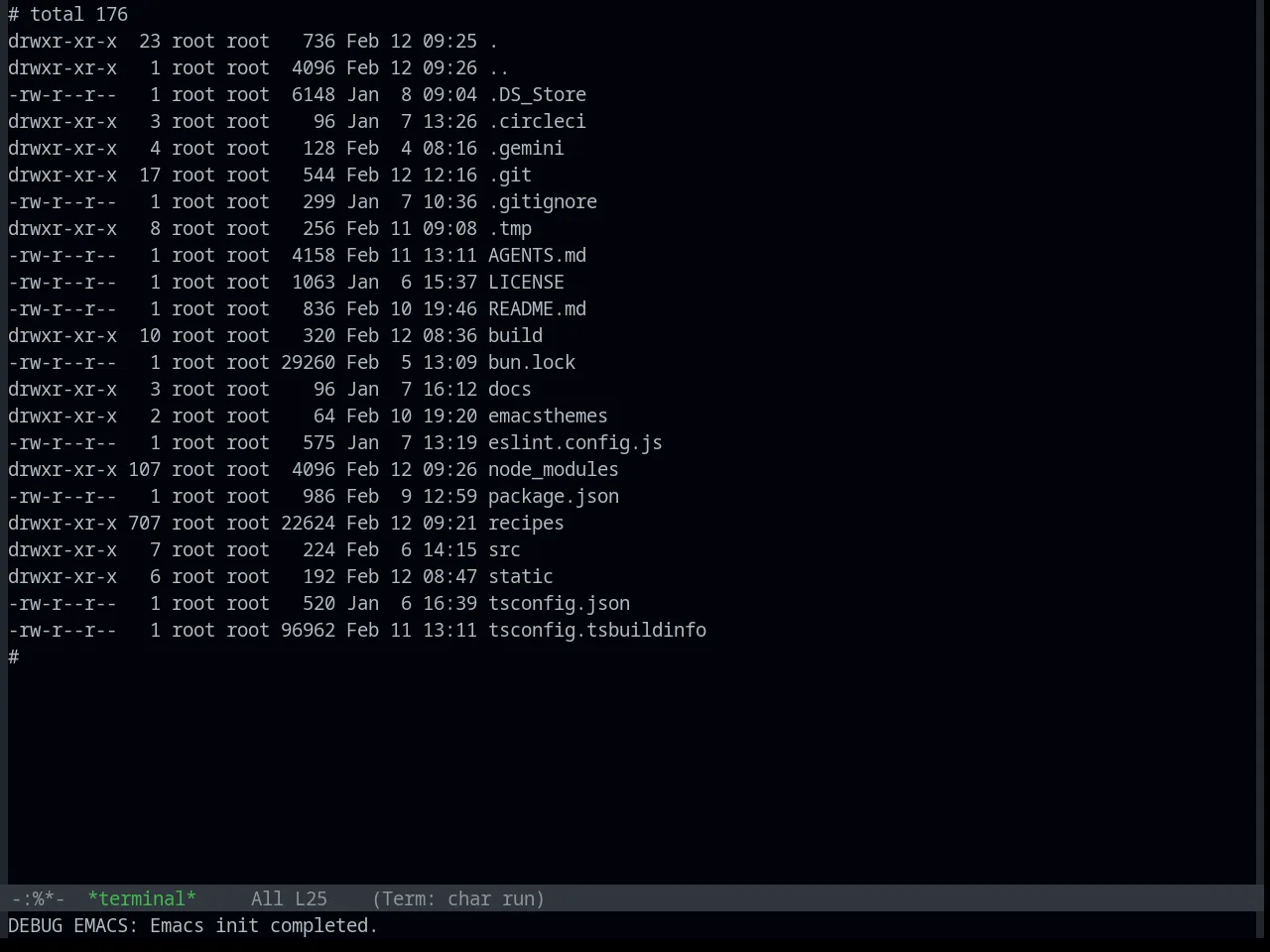Click the 707 link count for recipes

[x=144, y=523]
